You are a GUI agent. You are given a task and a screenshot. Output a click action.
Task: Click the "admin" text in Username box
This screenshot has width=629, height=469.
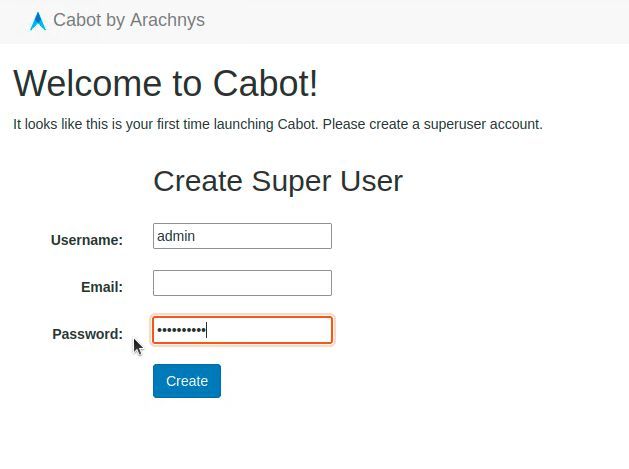tap(176, 236)
